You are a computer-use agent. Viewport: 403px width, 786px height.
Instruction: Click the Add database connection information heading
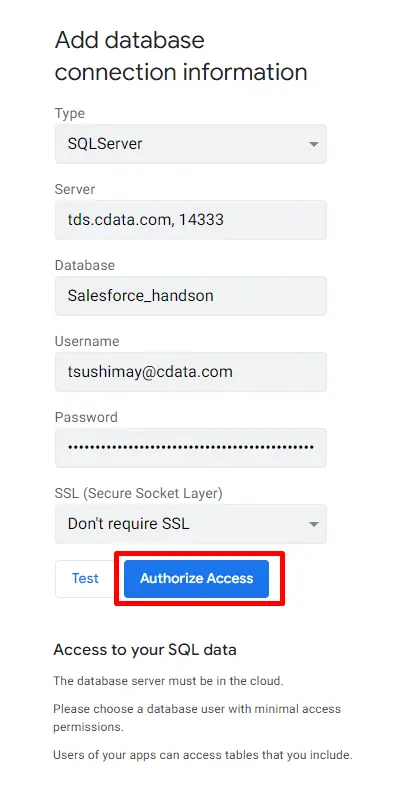click(x=181, y=56)
